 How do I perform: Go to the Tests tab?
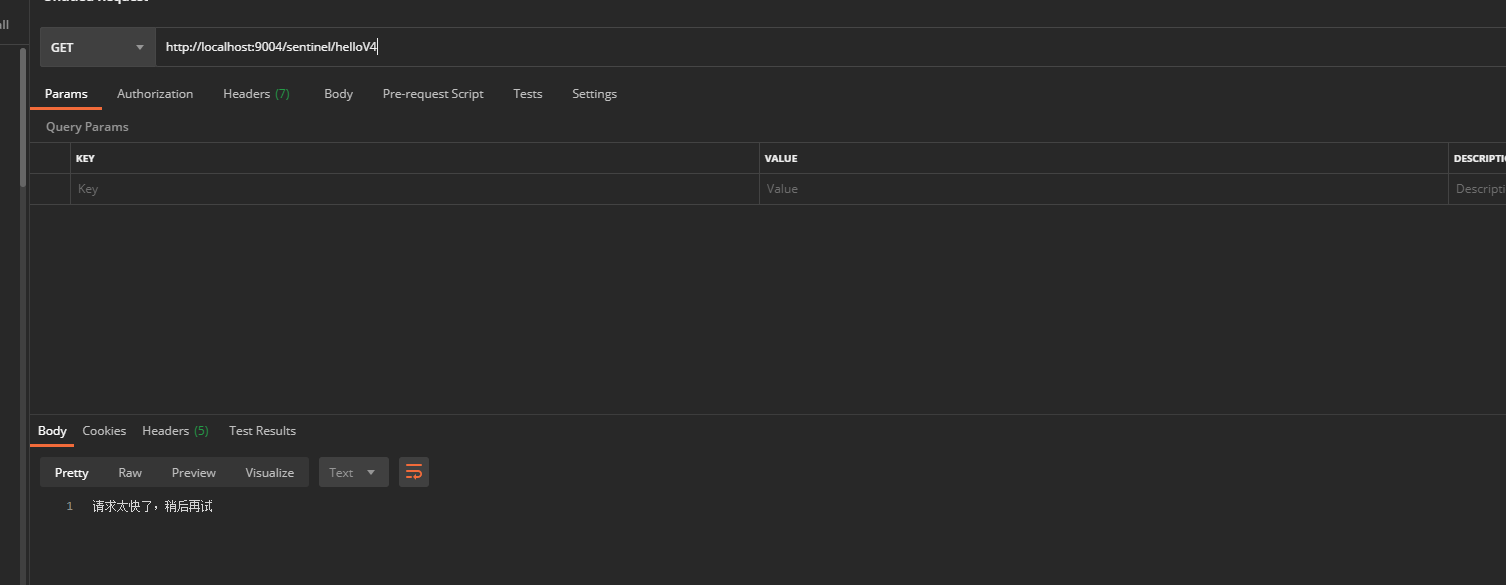click(527, 94)
